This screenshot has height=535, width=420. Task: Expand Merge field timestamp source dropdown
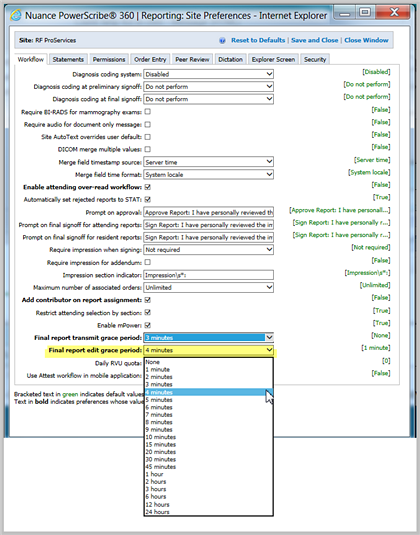tap(208, 162)
